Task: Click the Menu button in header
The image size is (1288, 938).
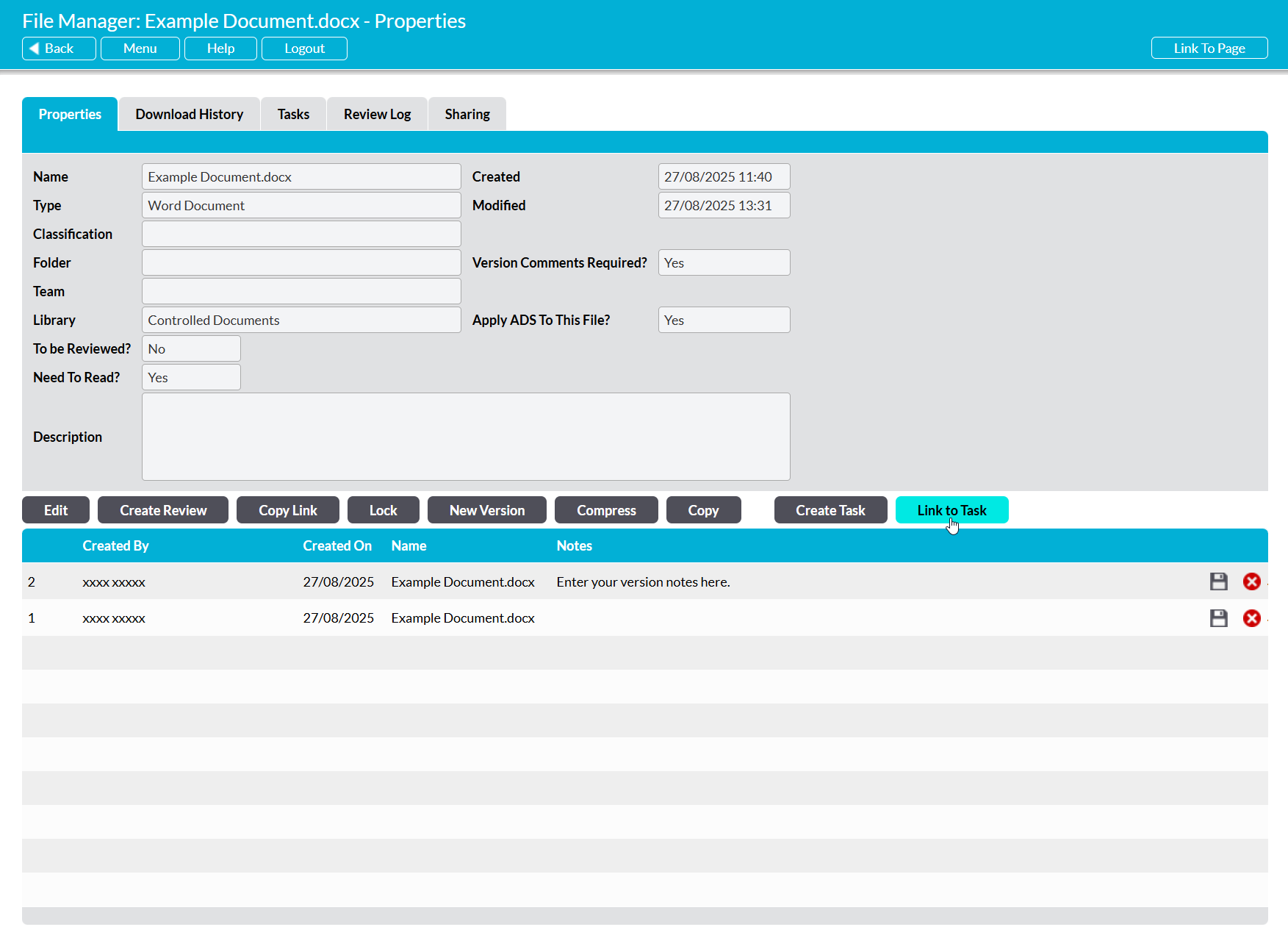Action: tap(140, 49)
